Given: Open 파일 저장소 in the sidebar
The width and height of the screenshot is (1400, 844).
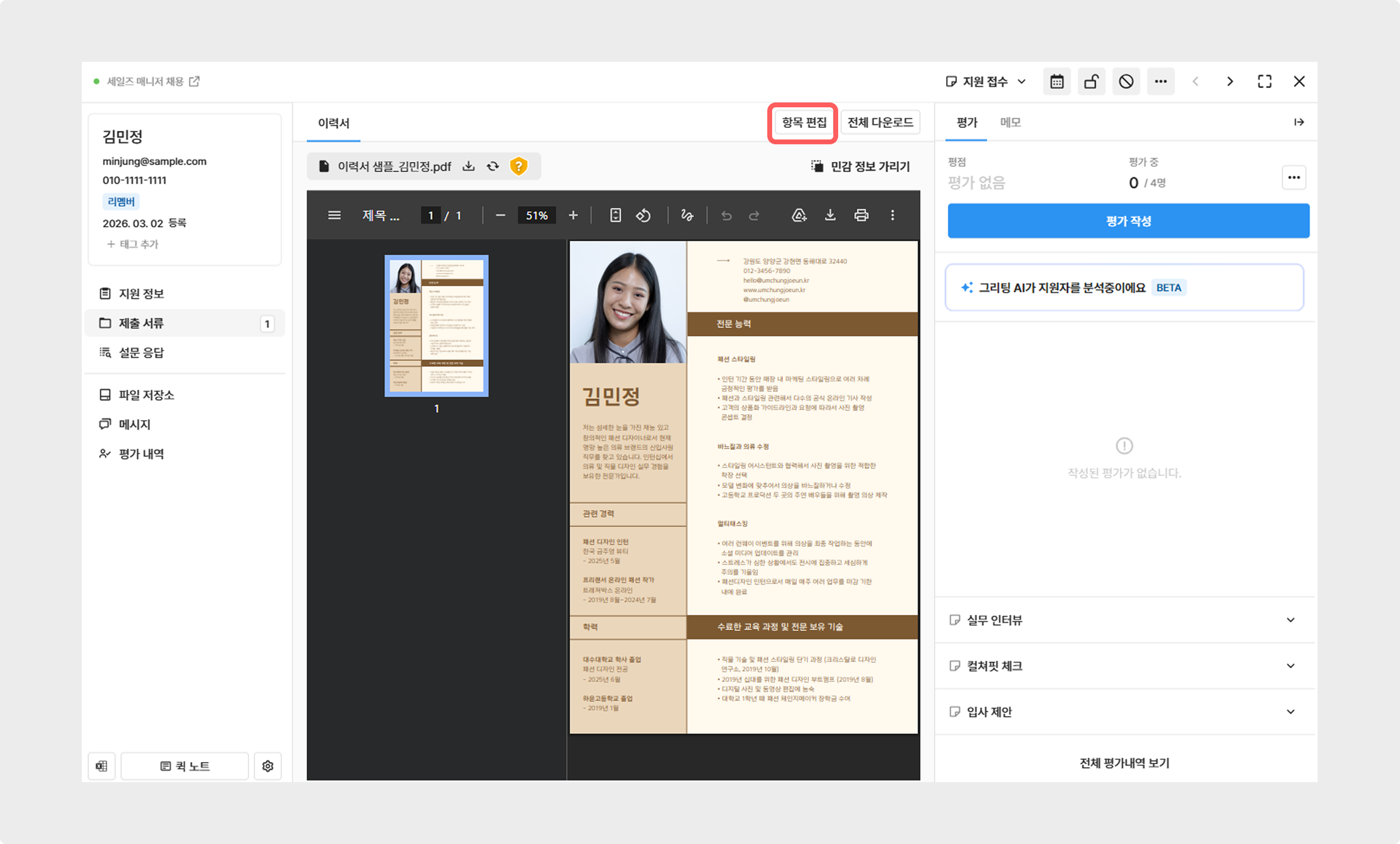Looking at the screenshot, I should click(x=185, y=395).
